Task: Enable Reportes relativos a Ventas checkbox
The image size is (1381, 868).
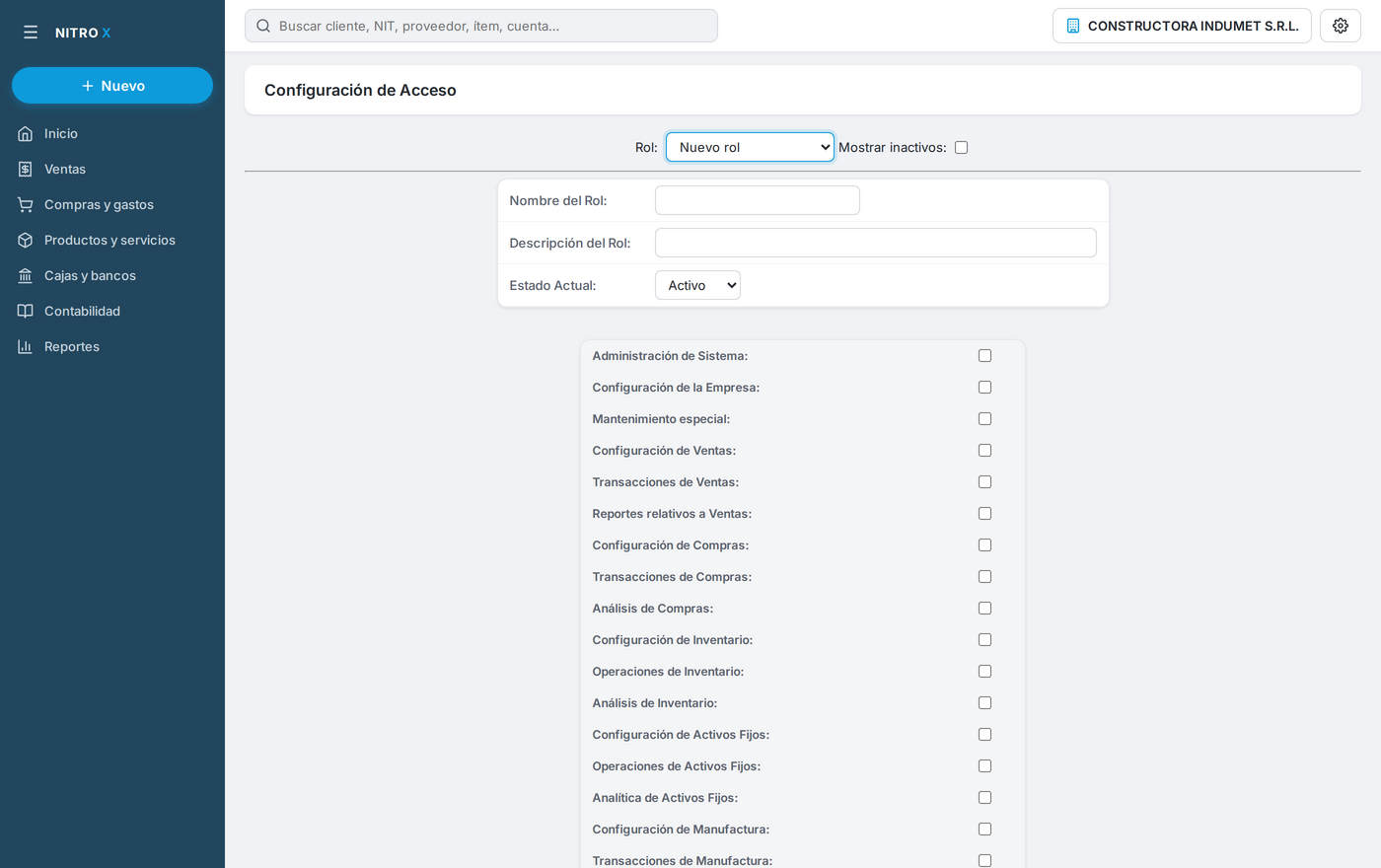Action: [984, 513]
